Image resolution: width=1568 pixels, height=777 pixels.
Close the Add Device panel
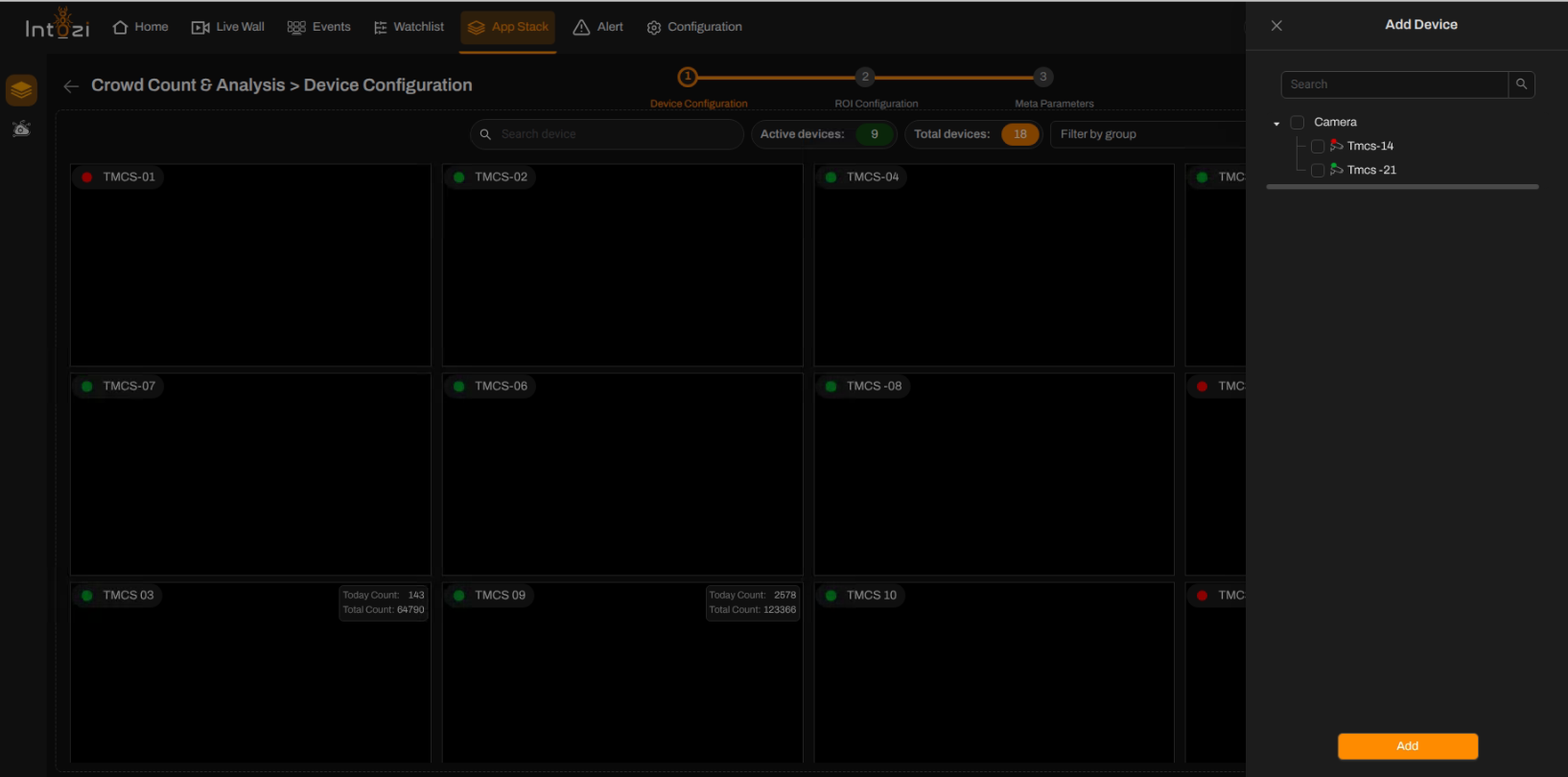click(x=1276, y=26)
